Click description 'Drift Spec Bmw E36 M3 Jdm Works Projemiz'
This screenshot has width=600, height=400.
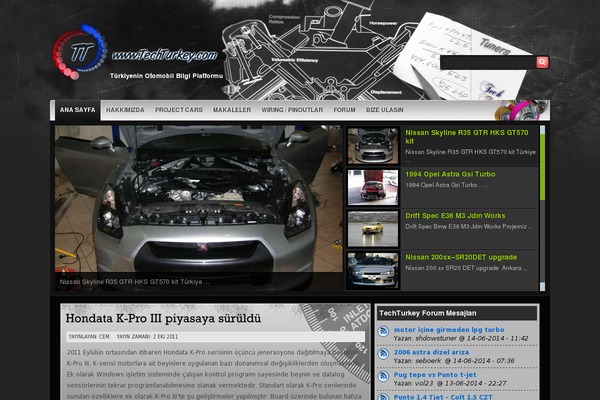coord(468,227)
